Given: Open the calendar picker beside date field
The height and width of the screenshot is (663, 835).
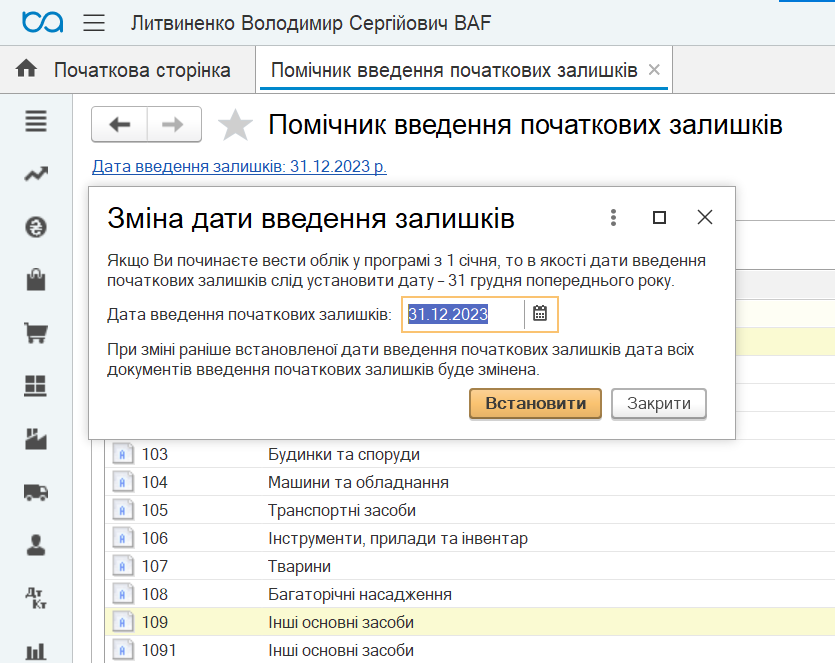Looking at the screenshot, I should click(540, 313).
